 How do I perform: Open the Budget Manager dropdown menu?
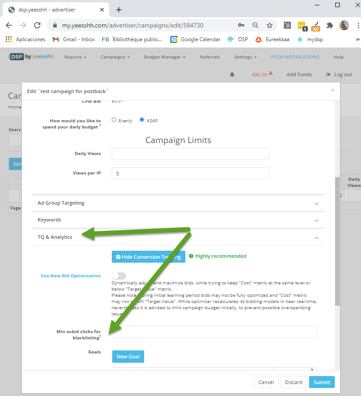165,57
